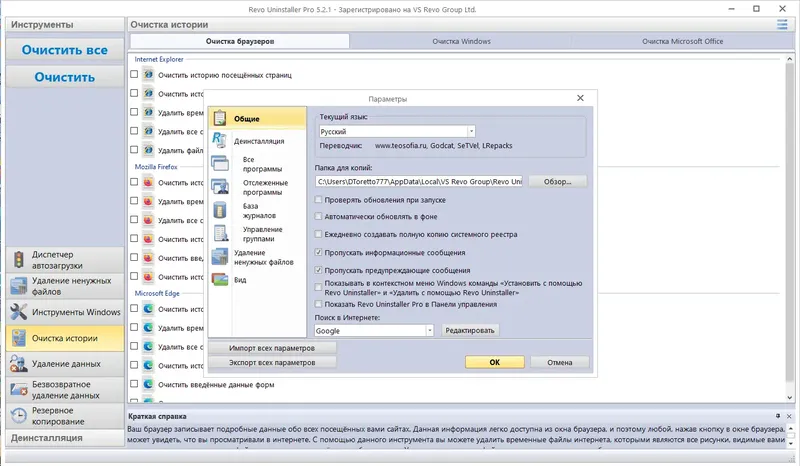Click the Деинсталляция icon in Параметры
The height and width of the screenshot is (466, 800).
pos(219,140)
